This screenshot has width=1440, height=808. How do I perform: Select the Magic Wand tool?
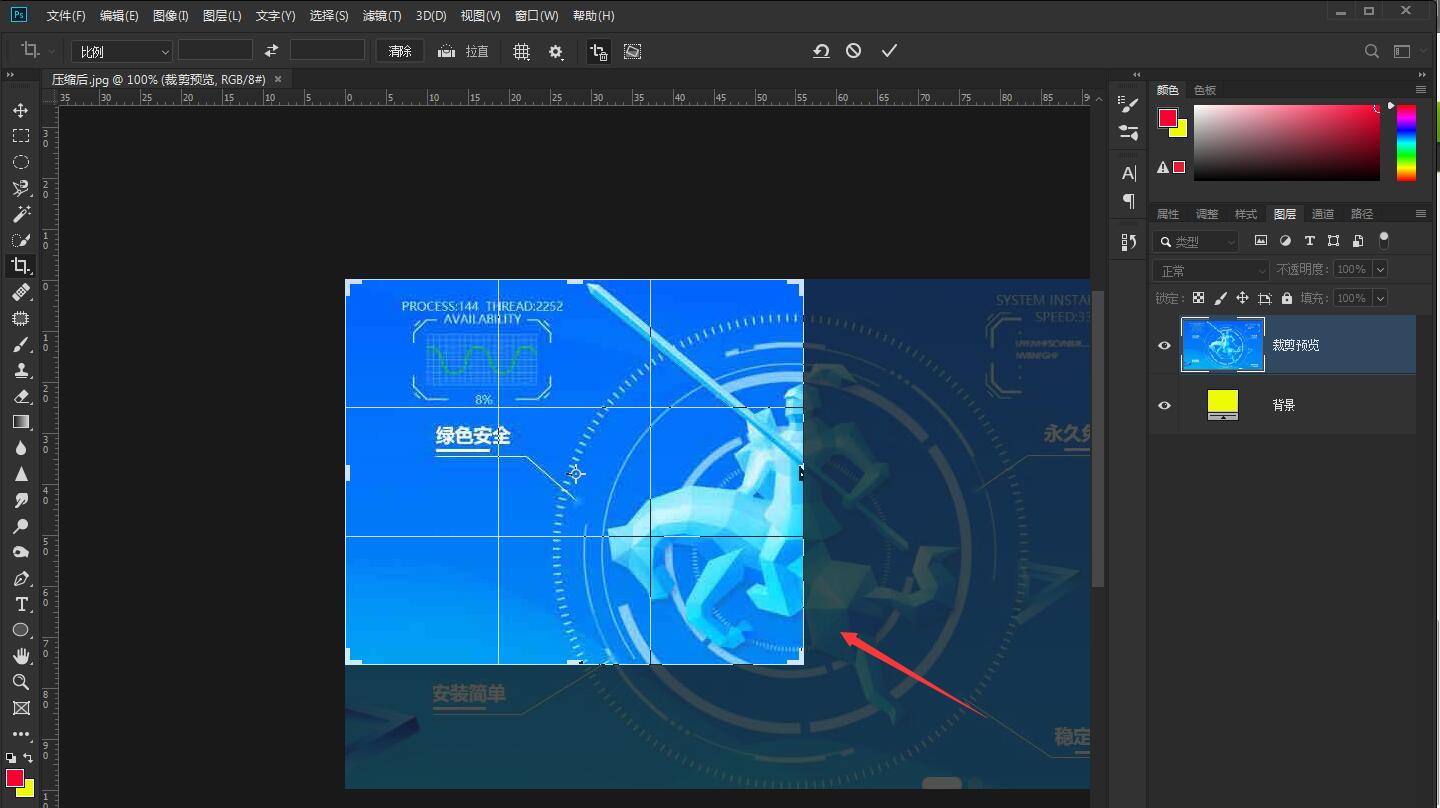click(20, 214)
